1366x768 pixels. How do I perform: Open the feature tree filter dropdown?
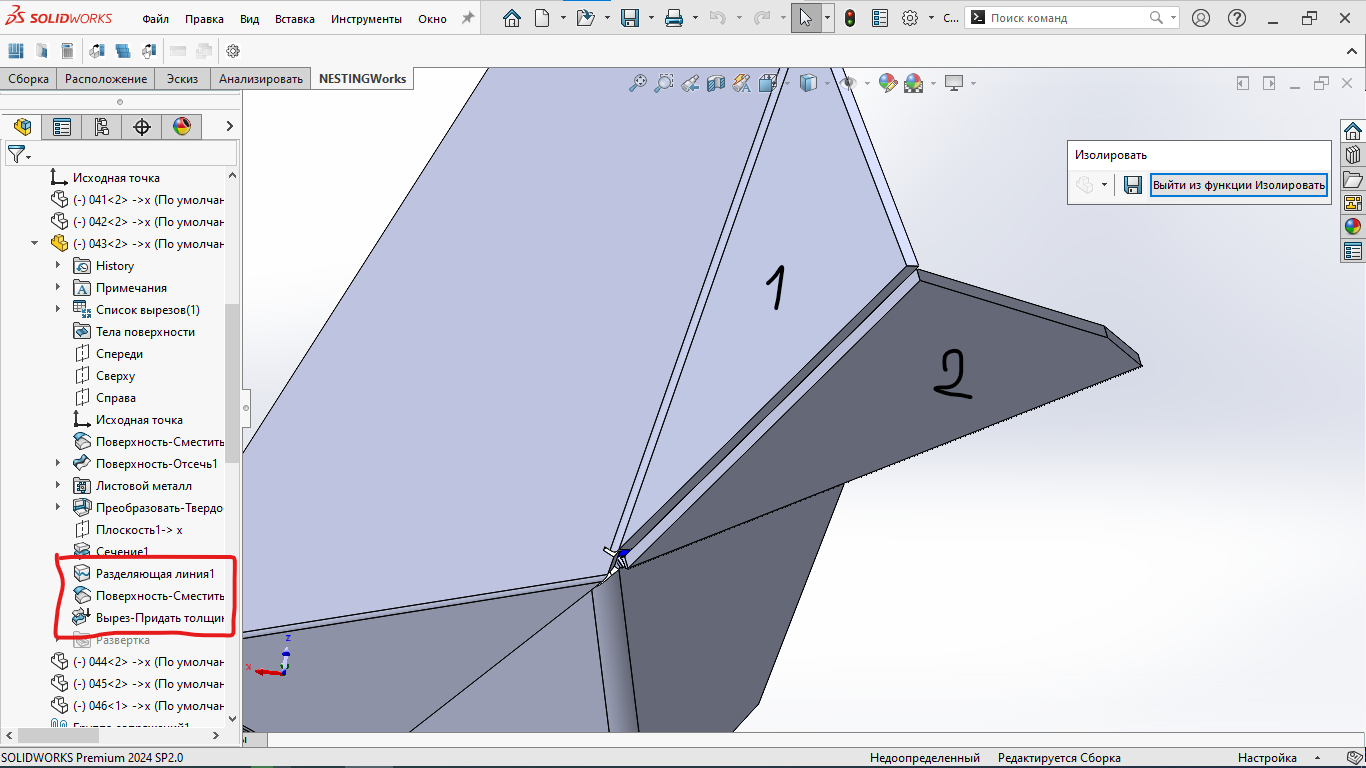20,154
